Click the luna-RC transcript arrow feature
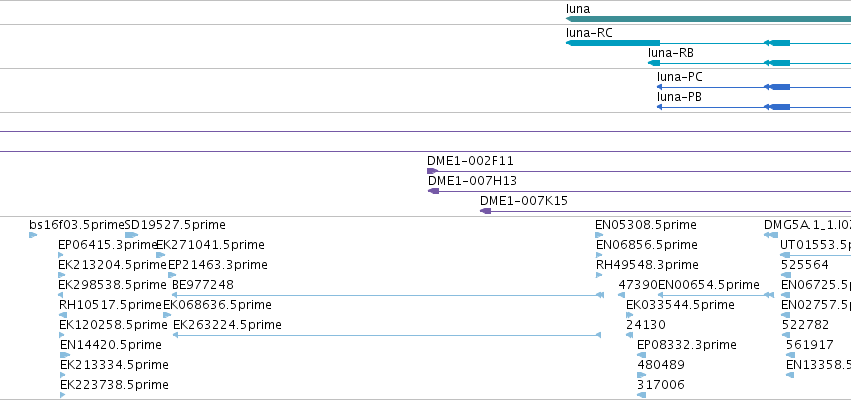Image resolution: width=851 pixels, height=400 pixels. pos(613,43)
